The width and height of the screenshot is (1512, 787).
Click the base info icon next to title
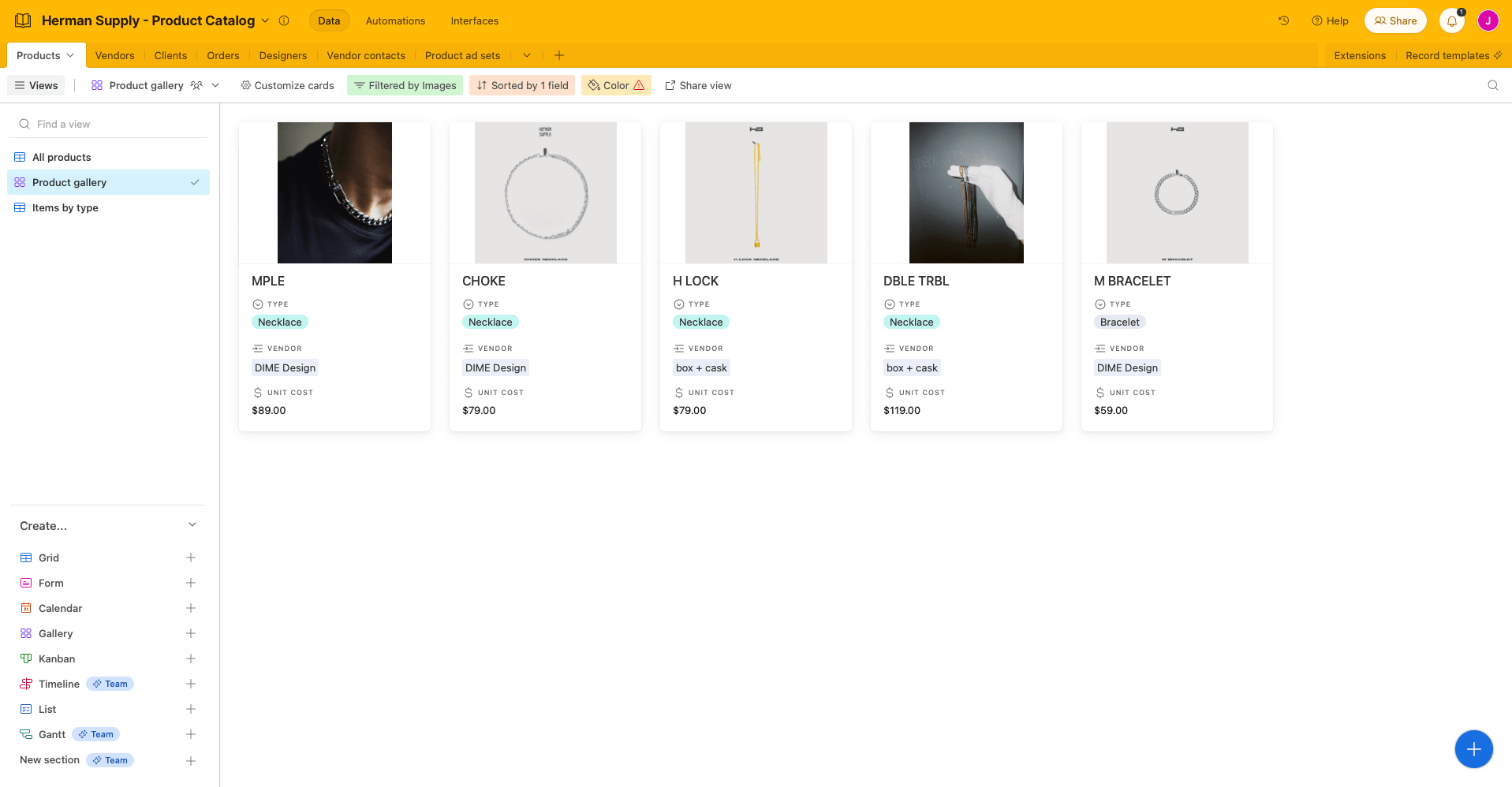(284, 21)
